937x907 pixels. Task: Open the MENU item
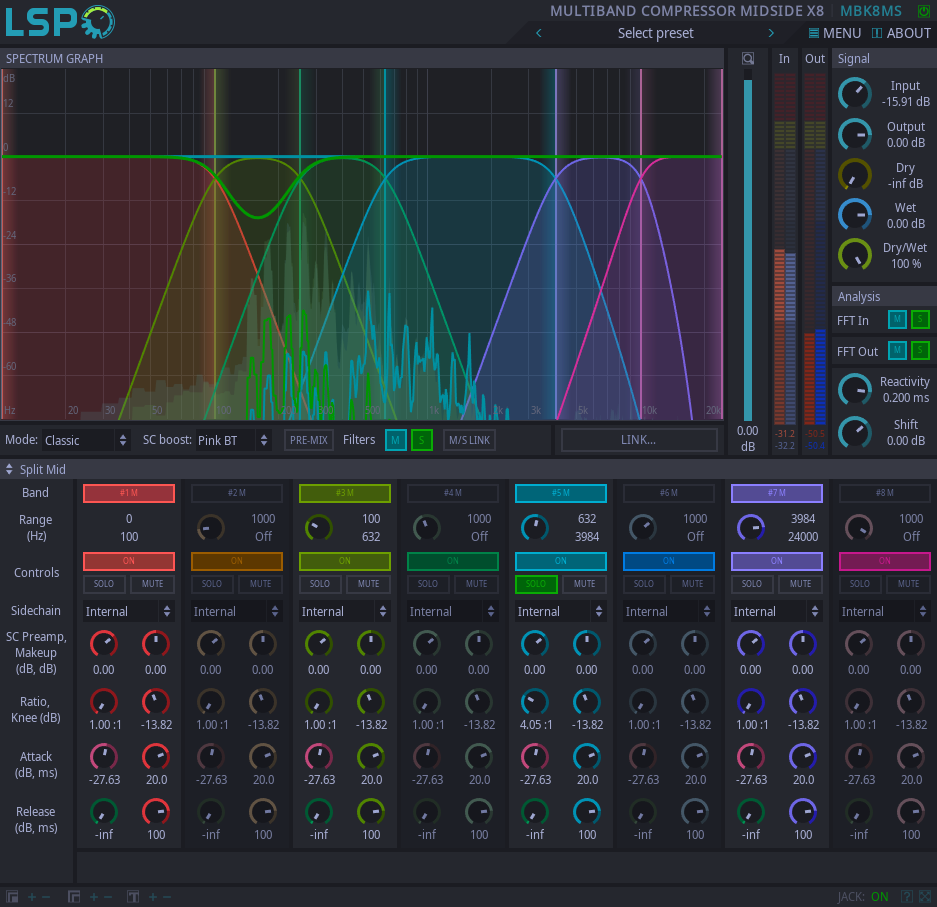point(834,33)
